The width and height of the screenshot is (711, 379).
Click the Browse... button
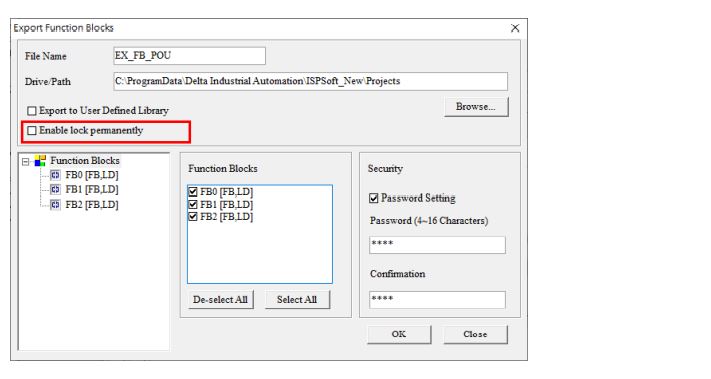click(x=476, y=107)
